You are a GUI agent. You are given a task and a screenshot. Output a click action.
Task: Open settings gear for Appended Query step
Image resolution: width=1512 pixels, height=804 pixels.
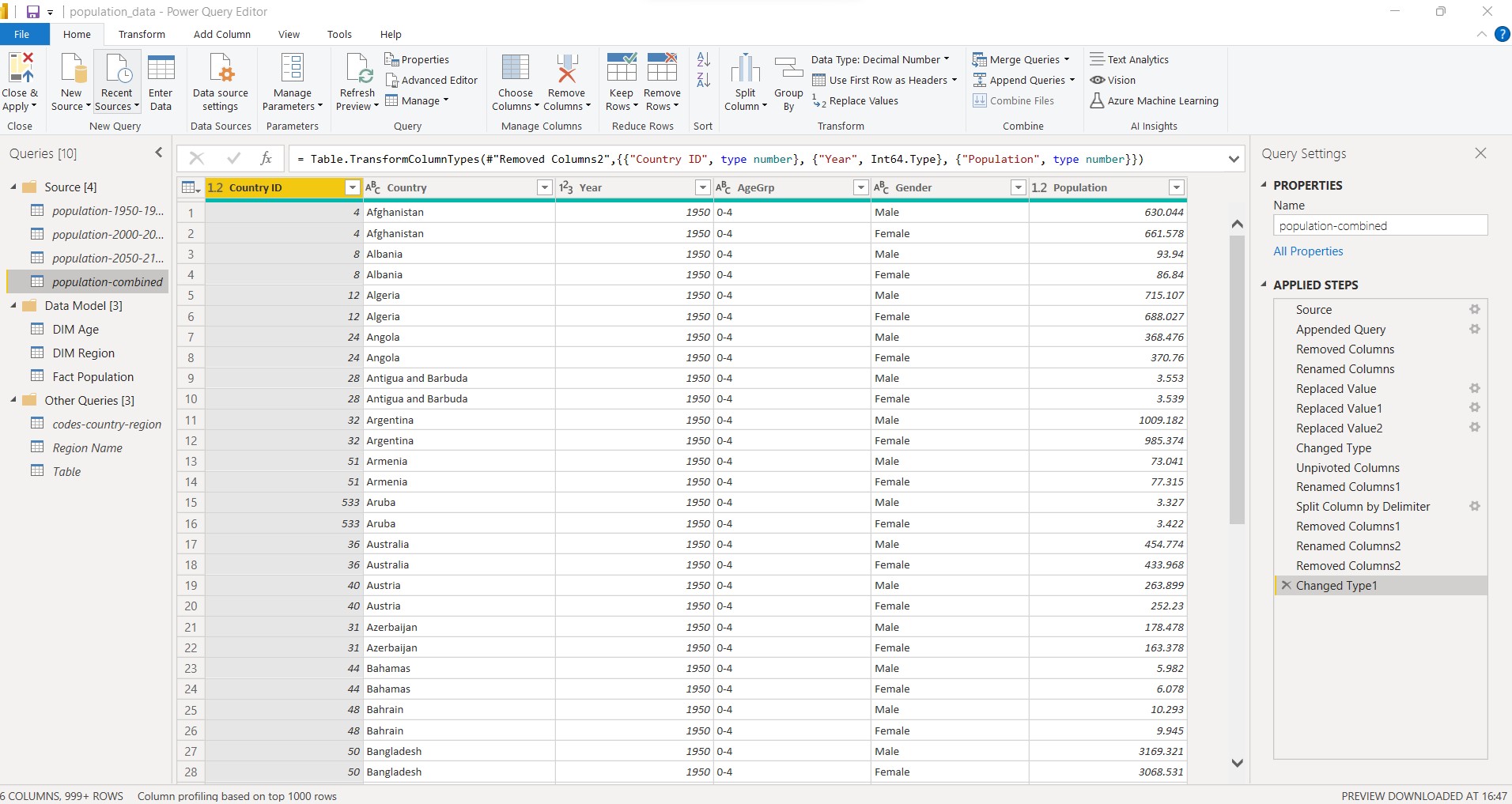pyautogui.click(x=1475, y=329)
